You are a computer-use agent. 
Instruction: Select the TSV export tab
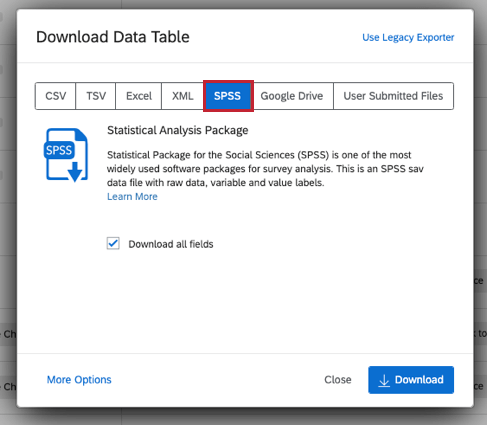point(96,96)
